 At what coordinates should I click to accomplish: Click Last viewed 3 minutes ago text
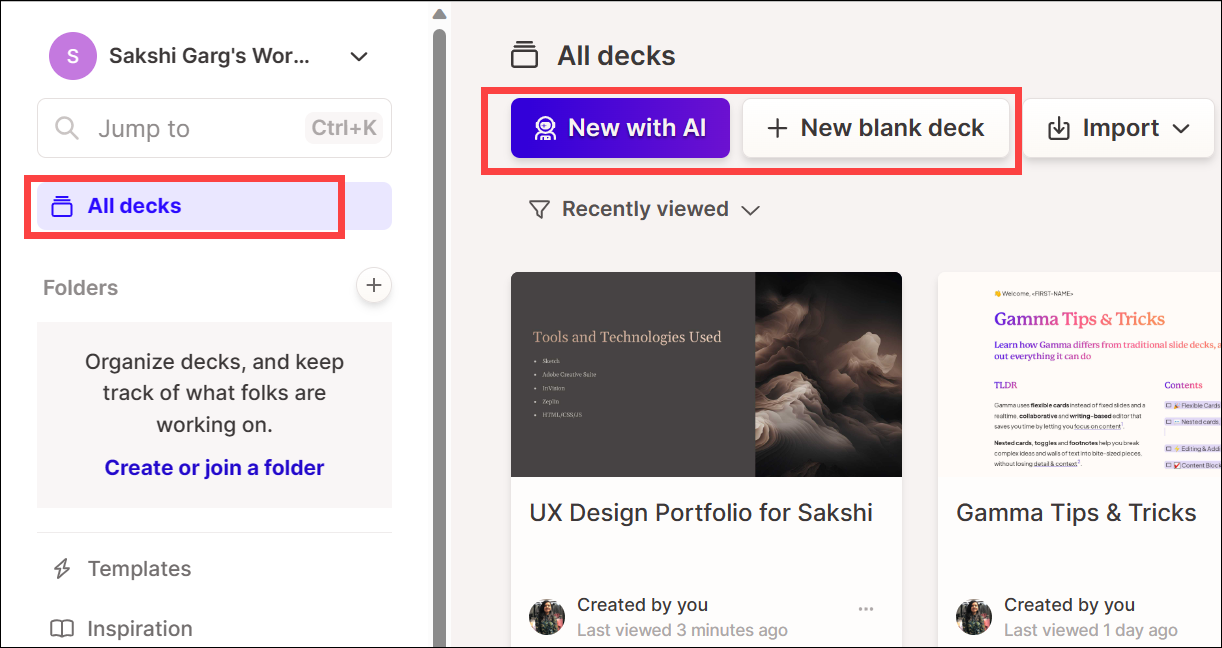pos(682,630)
